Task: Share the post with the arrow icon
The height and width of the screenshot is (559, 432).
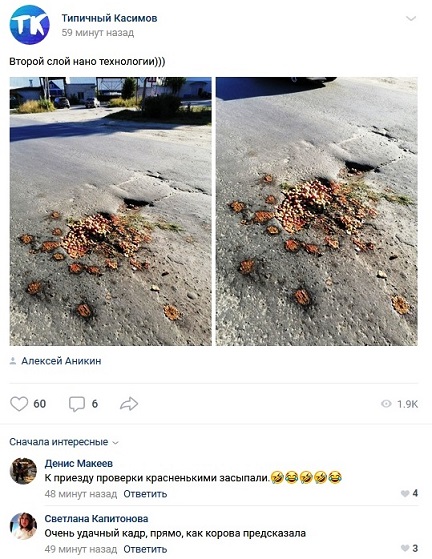Action: pyautogui.click(x=129, y=404)
